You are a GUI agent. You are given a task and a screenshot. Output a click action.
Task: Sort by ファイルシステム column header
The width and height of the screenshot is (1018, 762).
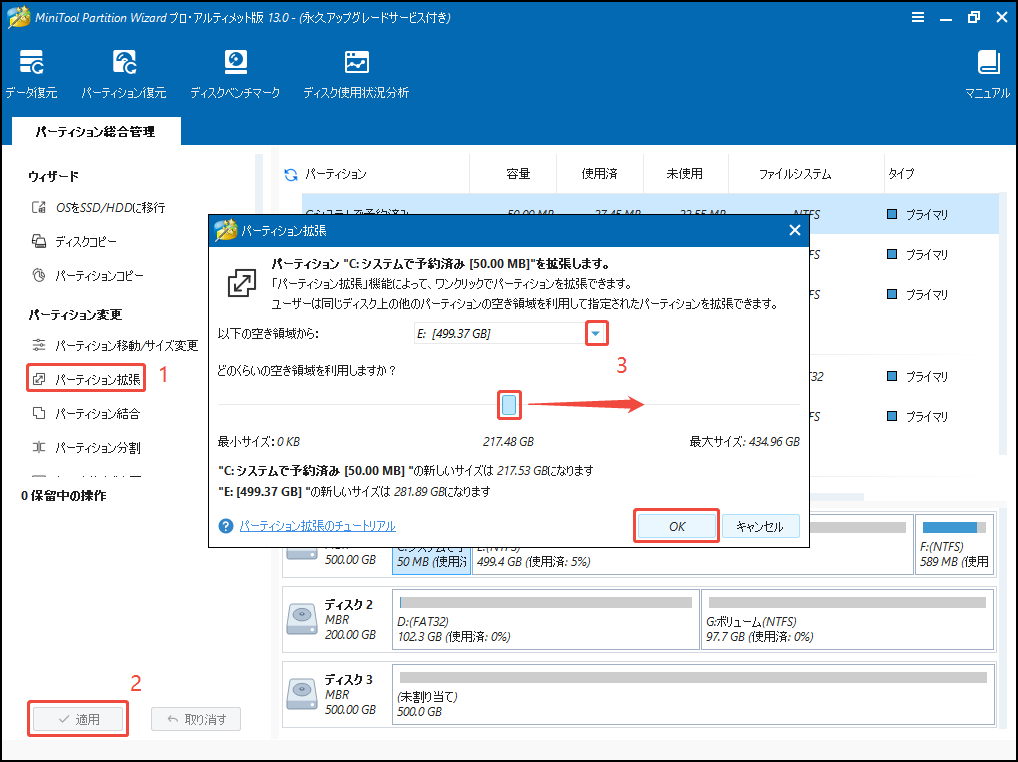(795, 174)
